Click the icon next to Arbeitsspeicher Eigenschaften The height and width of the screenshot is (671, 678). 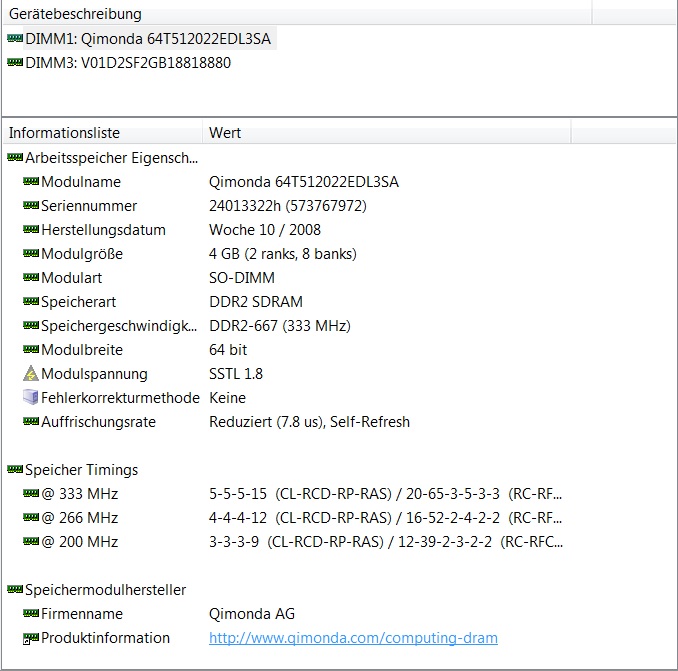coord(15,157)
